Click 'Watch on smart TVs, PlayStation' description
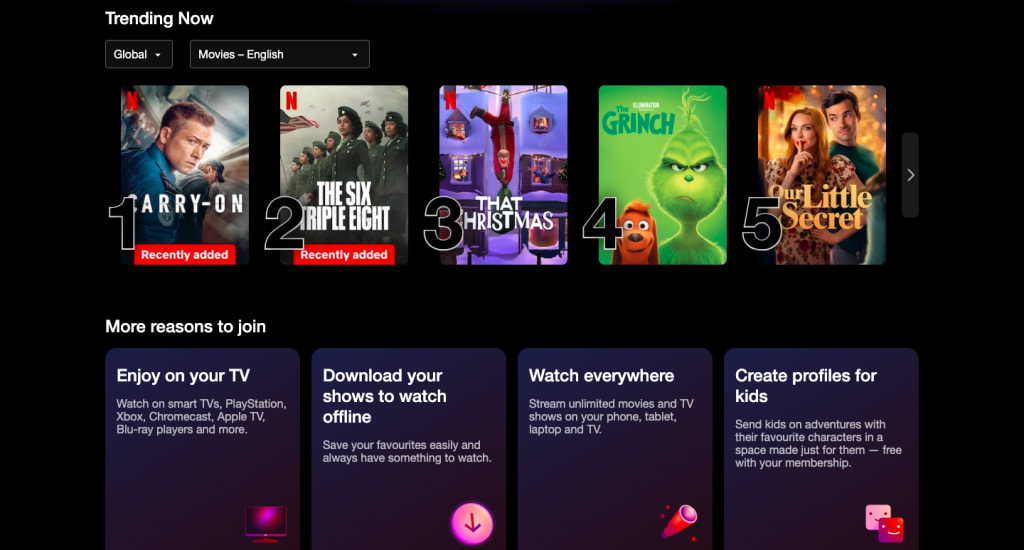 (x=201, y=417)
